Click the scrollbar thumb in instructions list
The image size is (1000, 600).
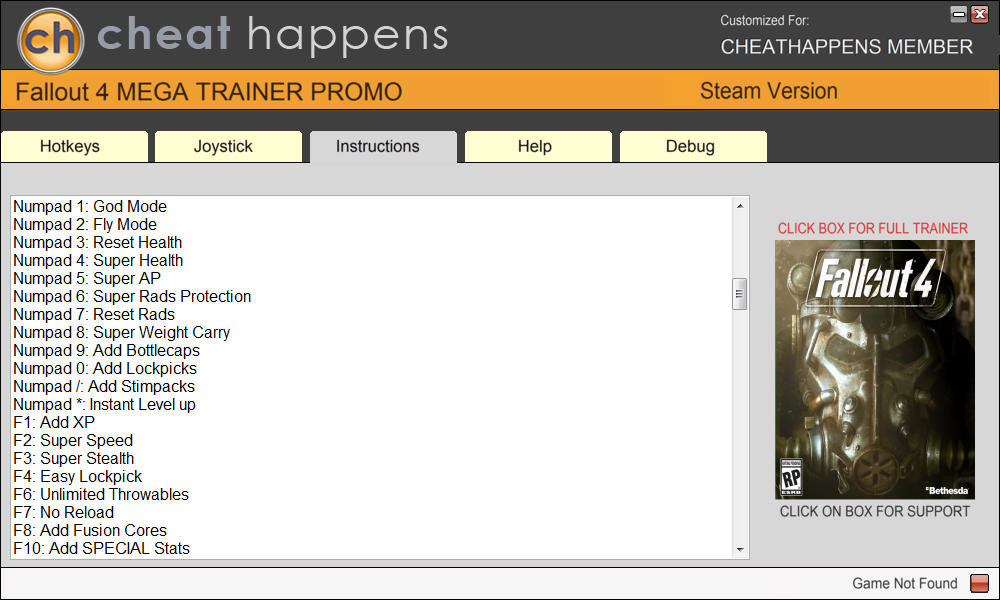pos(740,294)
